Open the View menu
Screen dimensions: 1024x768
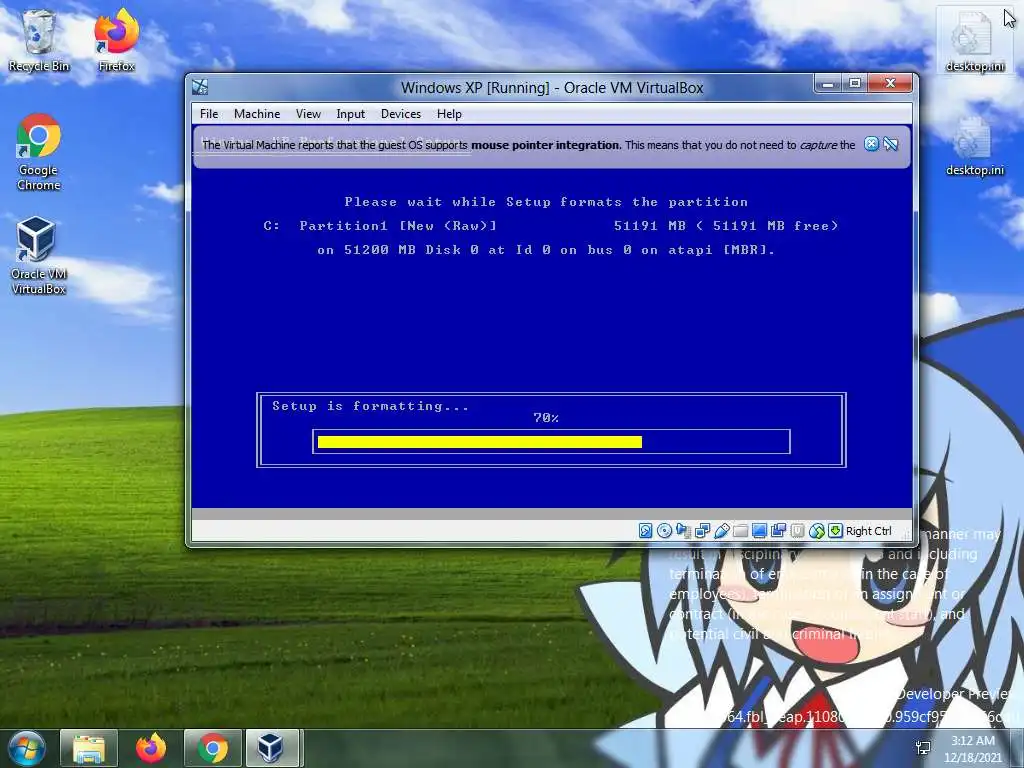[308, 114]
